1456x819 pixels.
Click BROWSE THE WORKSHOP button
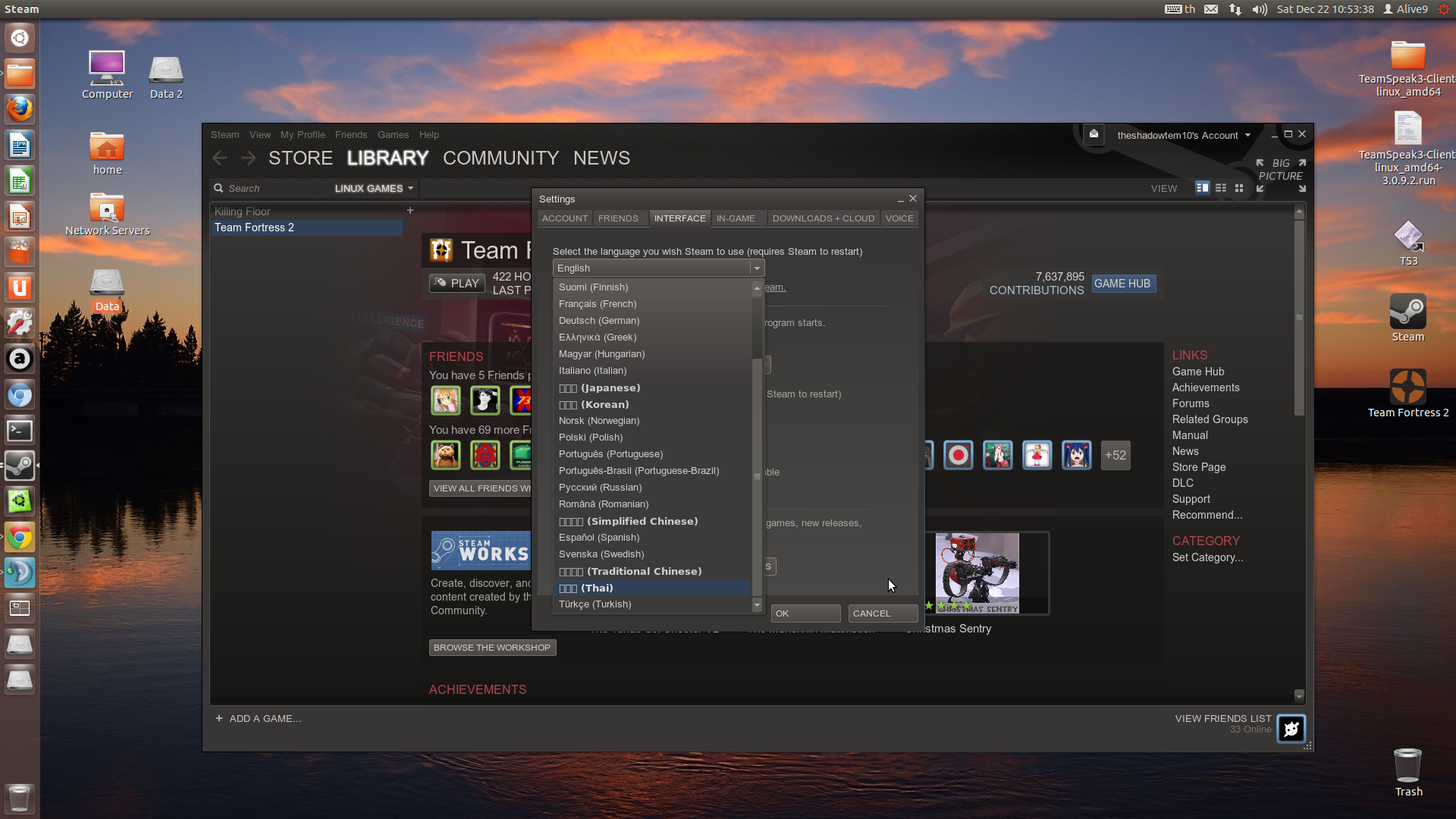point(492,648)
